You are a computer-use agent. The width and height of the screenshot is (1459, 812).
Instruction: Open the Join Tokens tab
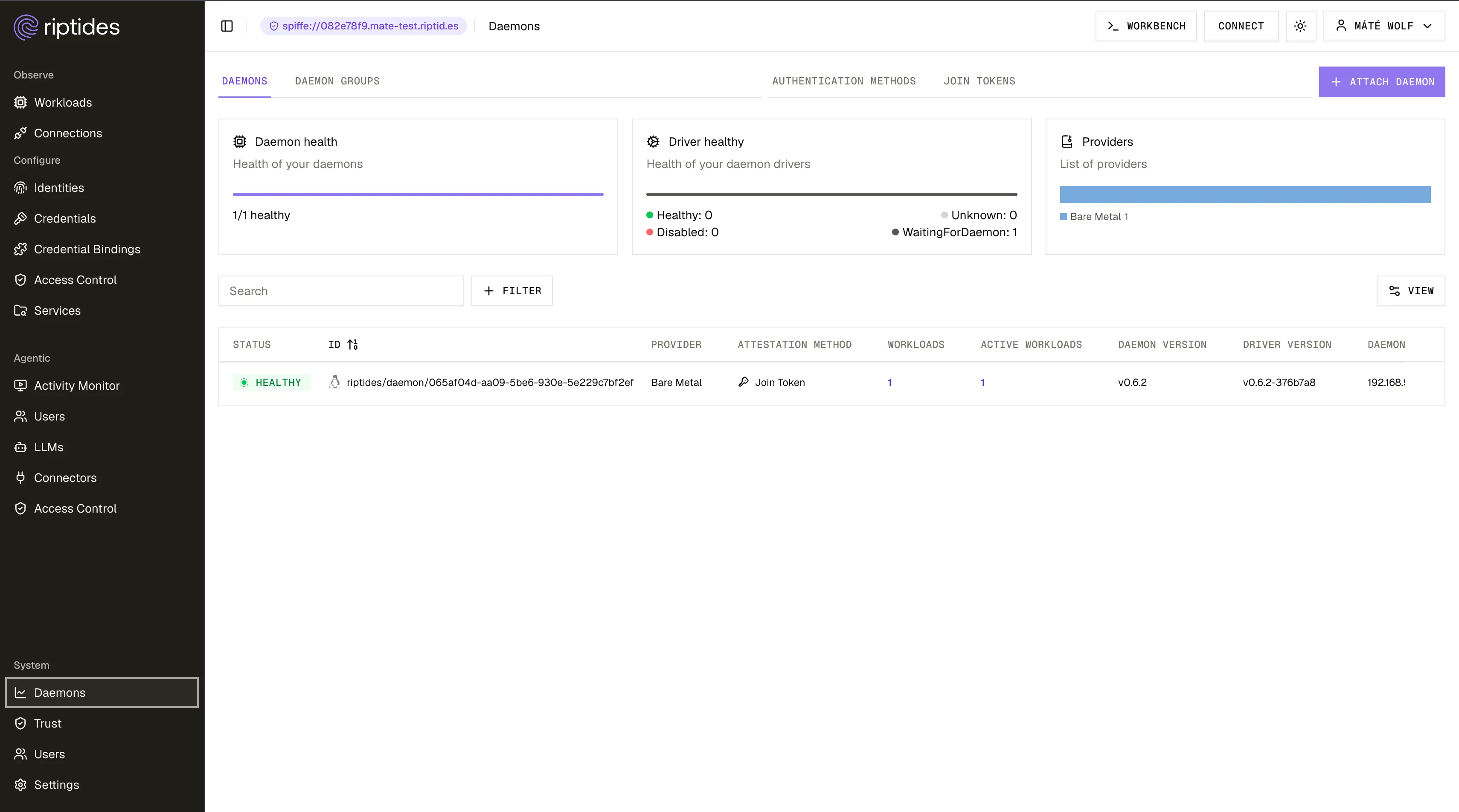979,81
